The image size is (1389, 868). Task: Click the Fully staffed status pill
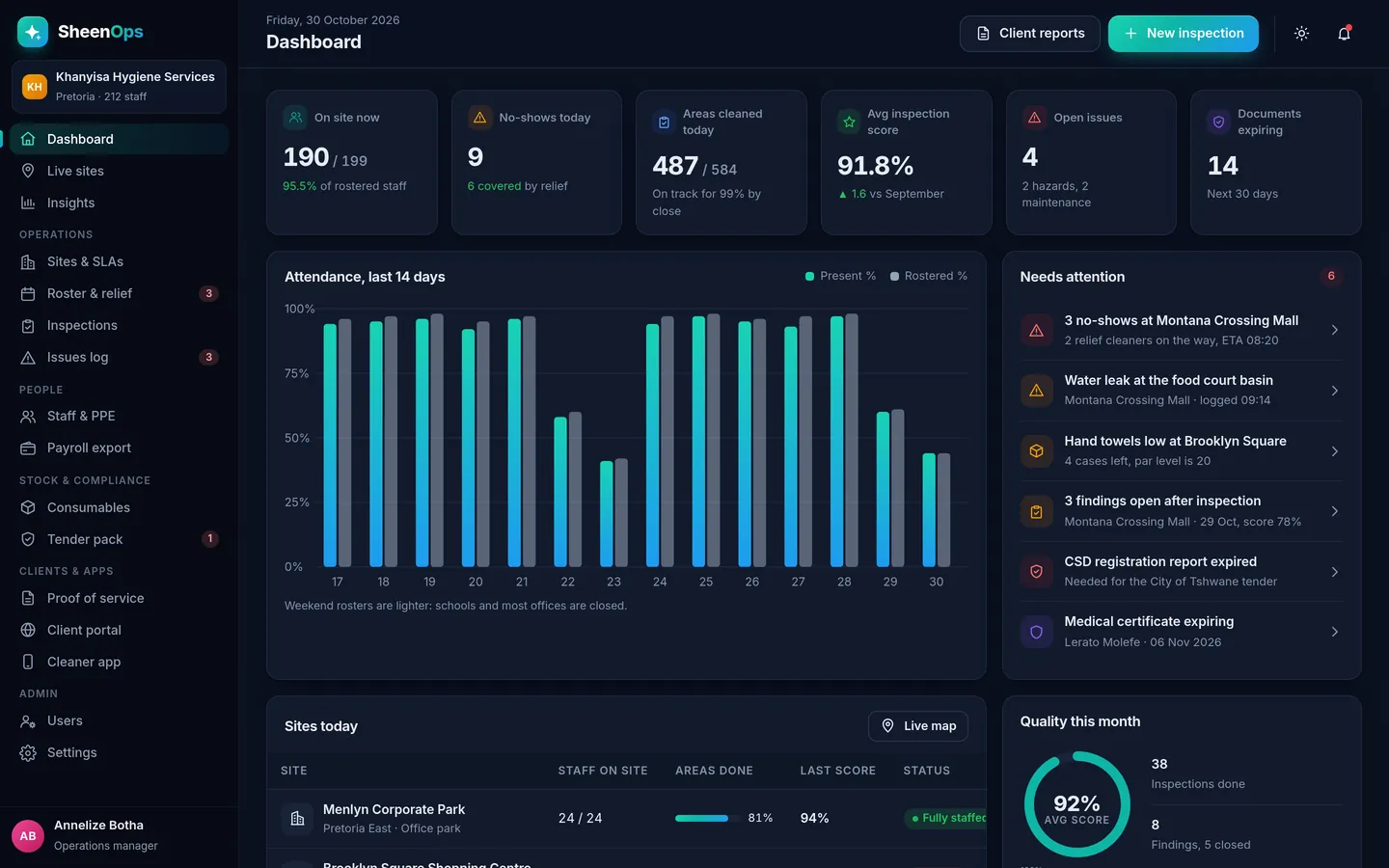tap(947, 818)
